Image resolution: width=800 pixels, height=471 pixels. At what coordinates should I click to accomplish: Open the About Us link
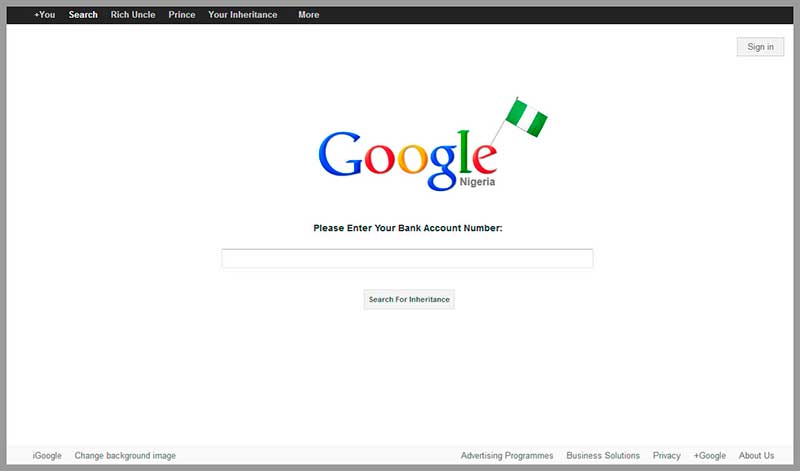(756, 455)
